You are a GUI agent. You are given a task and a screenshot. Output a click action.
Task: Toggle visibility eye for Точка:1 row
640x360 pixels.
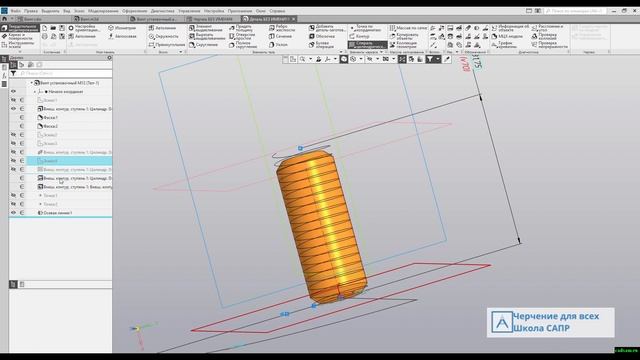(13, 196)
